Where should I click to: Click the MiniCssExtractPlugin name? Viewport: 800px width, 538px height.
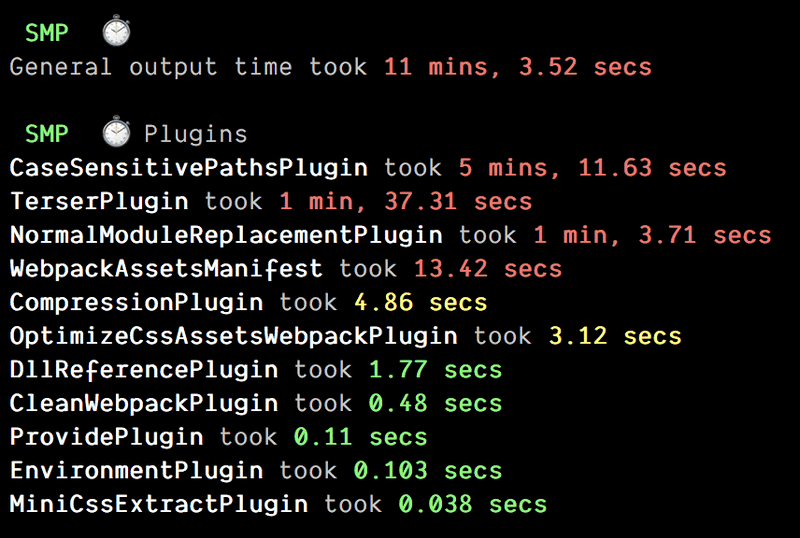159,504
